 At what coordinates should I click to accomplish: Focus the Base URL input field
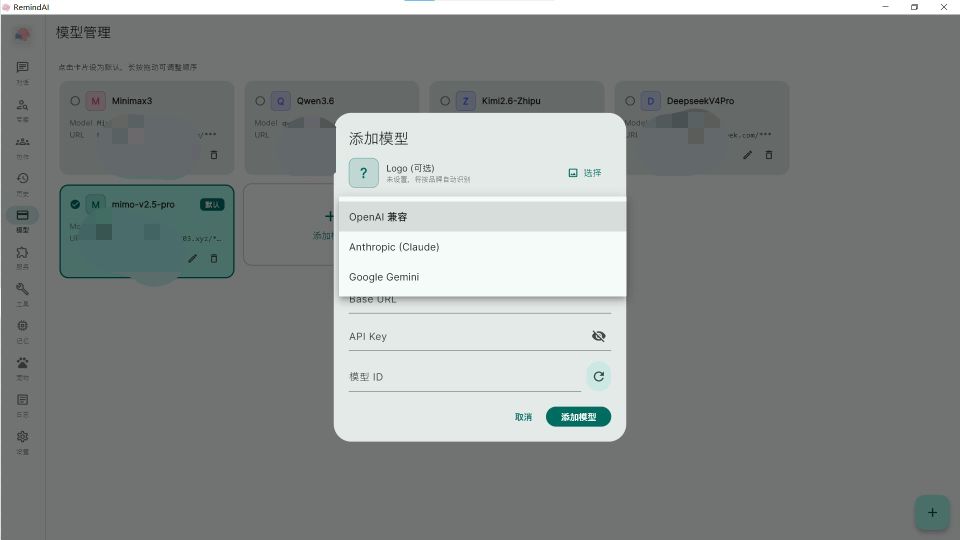click(x=479, y=302)
